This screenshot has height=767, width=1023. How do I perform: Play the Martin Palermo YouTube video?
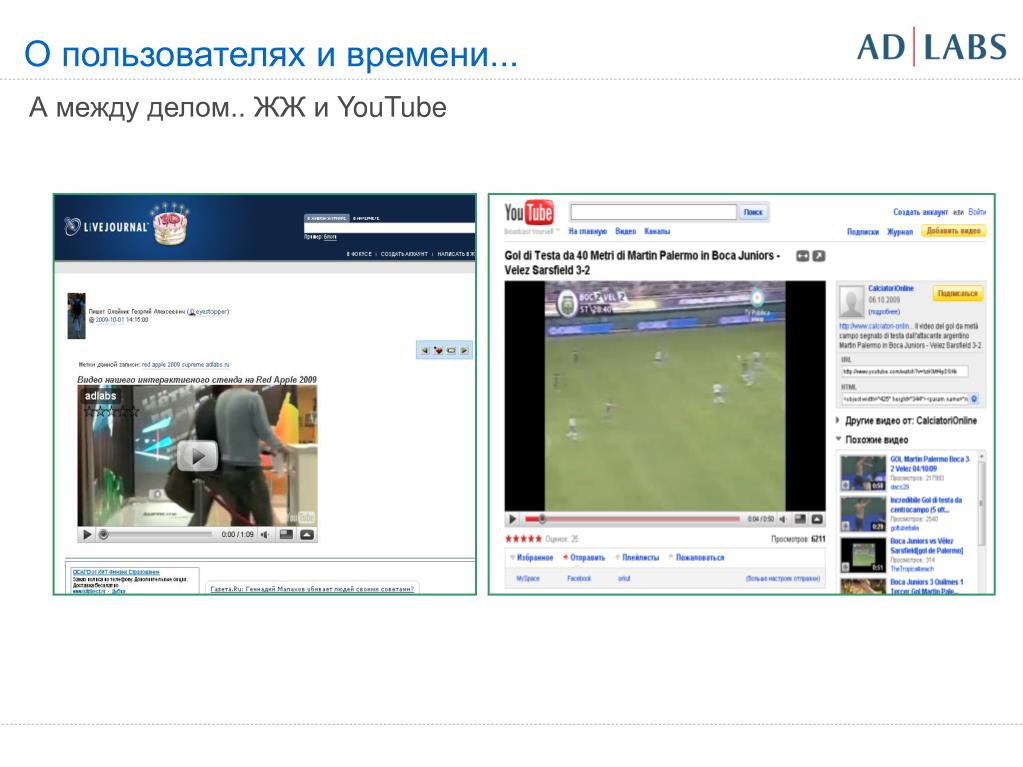coord(513,519)
